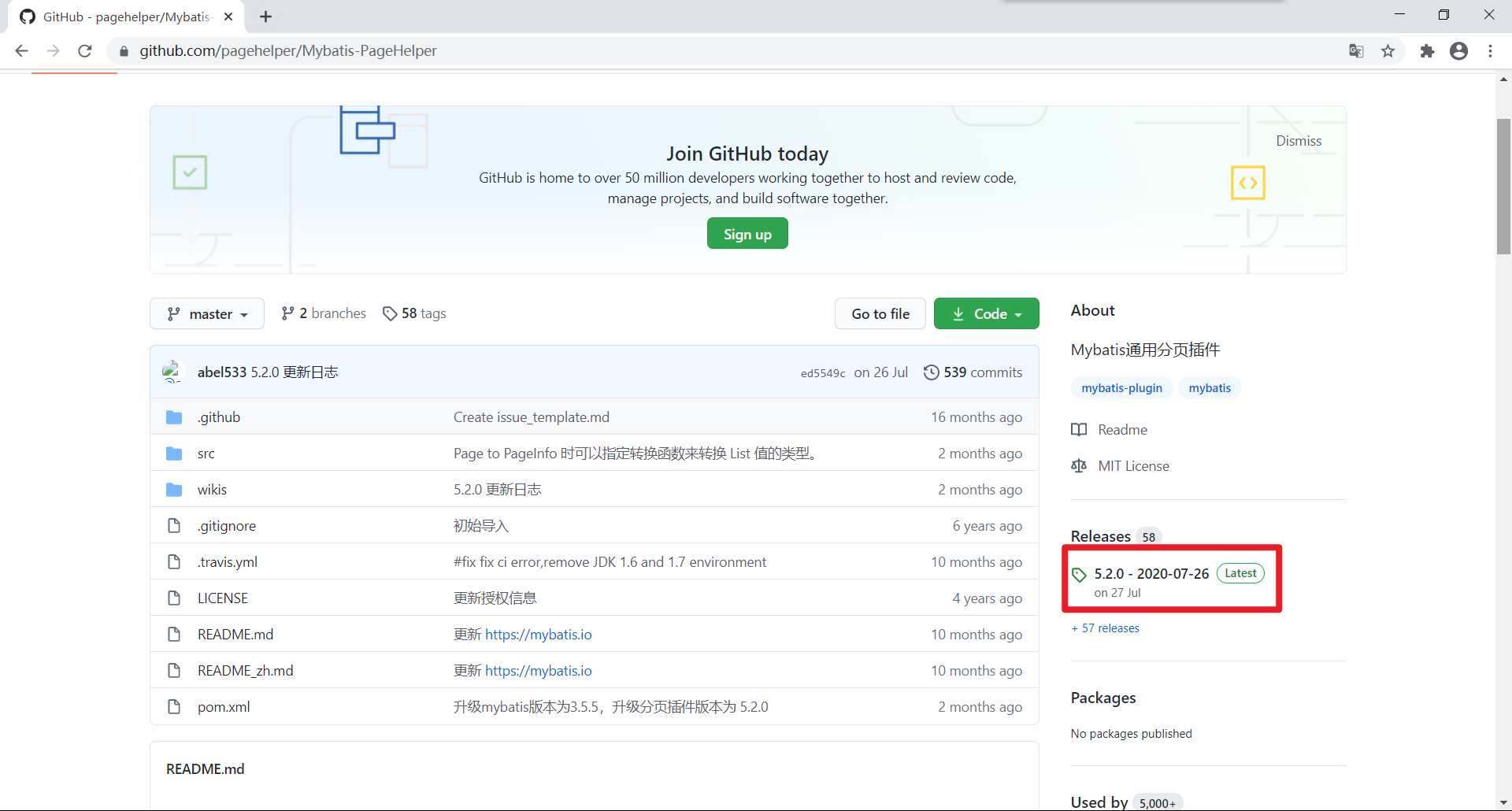This screenshot has width=1512, height=811.
Task: Open the master branch dropdown
Action: pyautogui.click(x=207, y=313)
